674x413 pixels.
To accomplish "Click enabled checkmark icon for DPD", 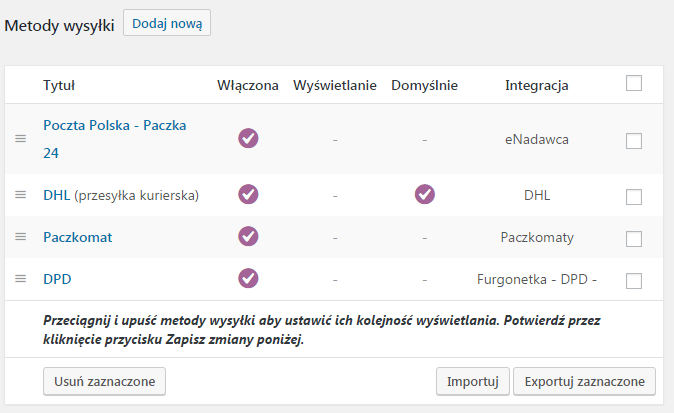I will click(x=248, y=278).
